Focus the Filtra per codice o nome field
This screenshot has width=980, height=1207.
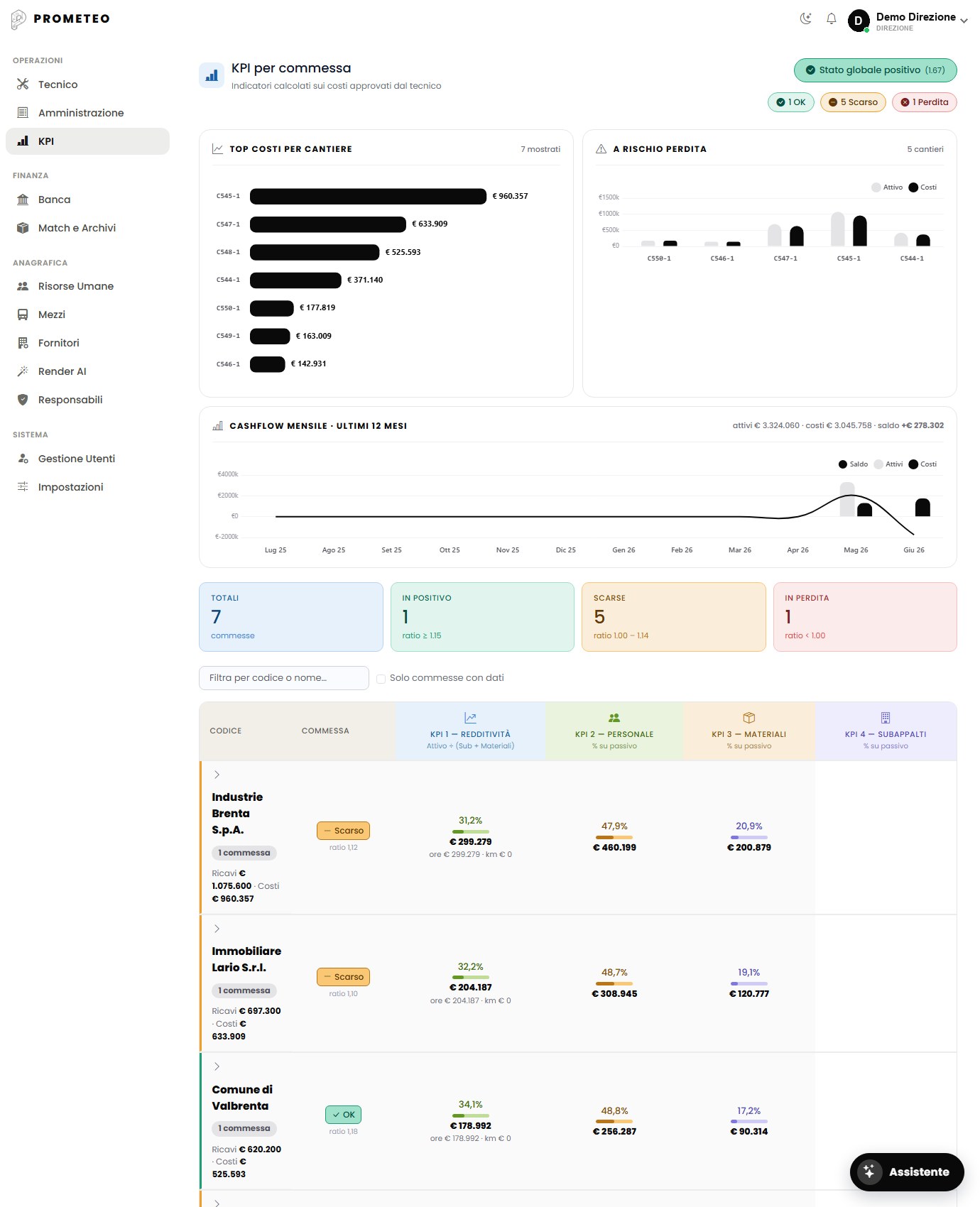(x=284, y=678)
